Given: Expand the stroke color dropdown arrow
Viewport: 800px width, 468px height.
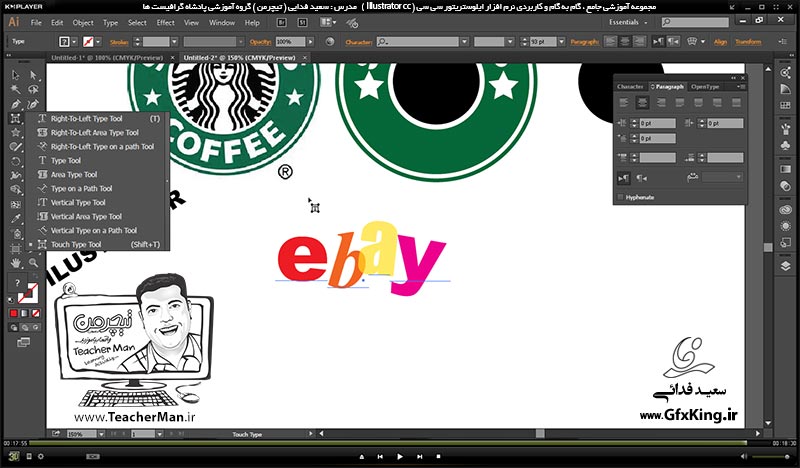Looking at the screenshot, I should [98, 42].
